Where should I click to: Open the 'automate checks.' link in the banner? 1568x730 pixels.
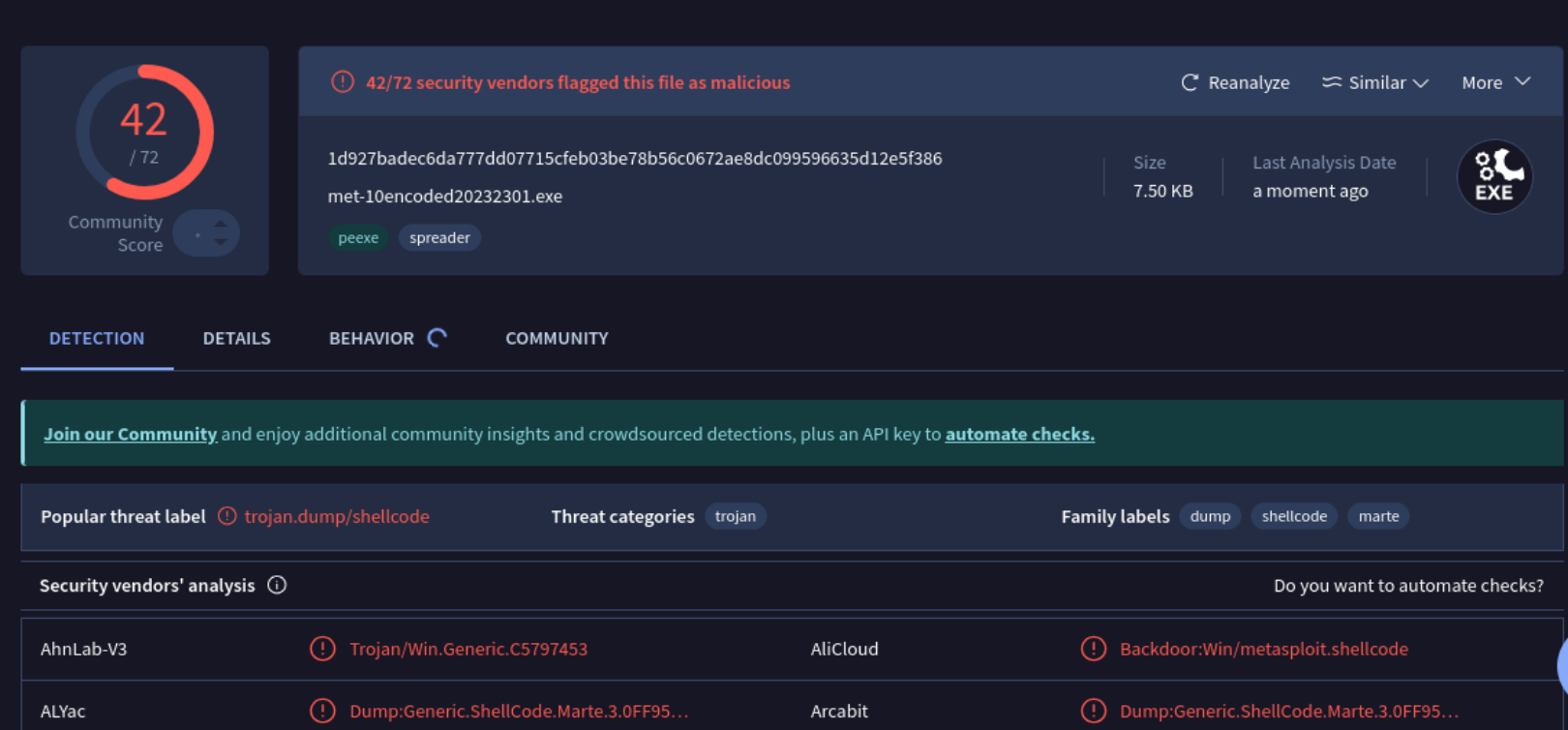click(x=1019, y=434)
